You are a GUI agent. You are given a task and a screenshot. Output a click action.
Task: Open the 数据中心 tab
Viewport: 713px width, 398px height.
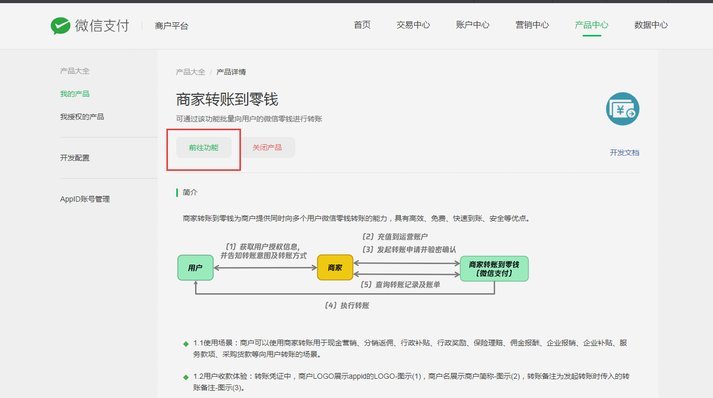point(651,25)
